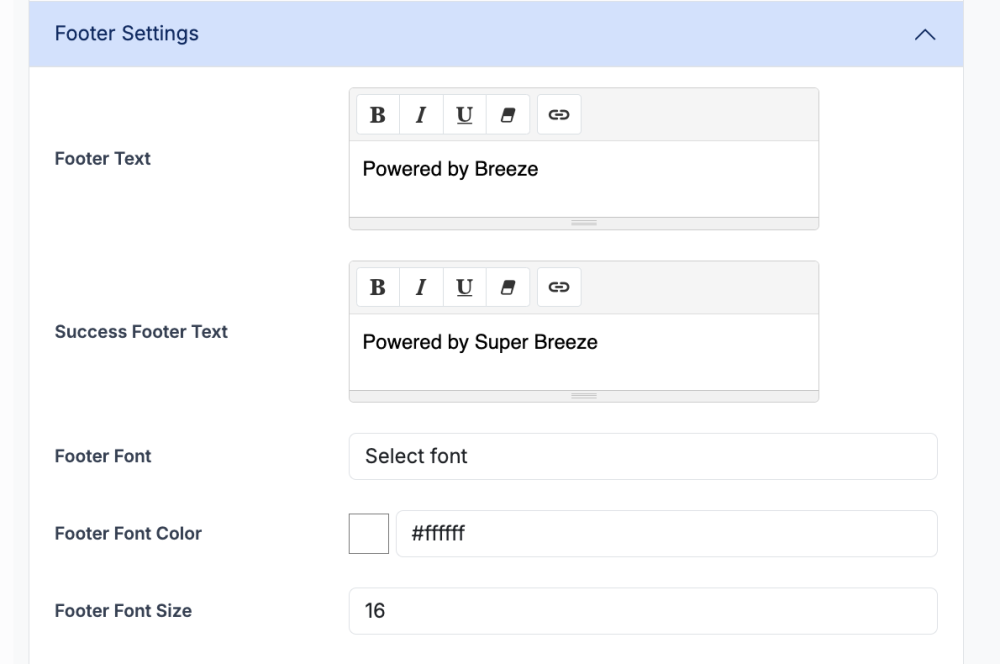Image resolution: width=1000 pixels, height=664 pixels.
Task: Click Italic icon in Footer Text editor
Action: click(x=421, y=115)
